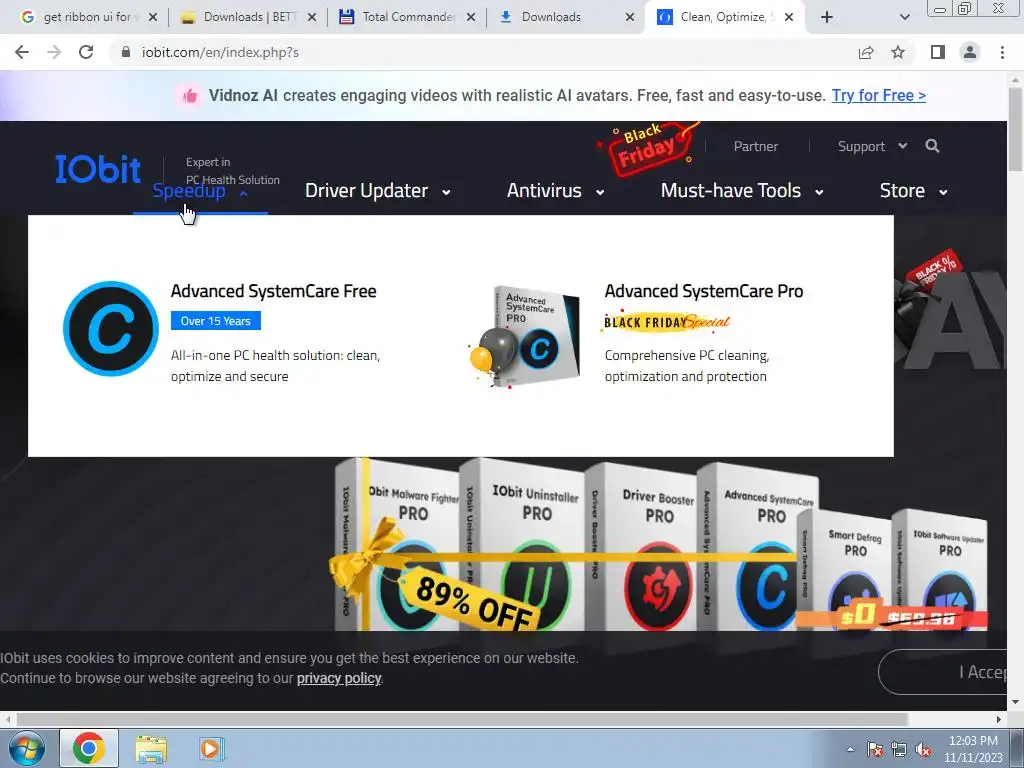Open Chrome profile avatar
Image resolution: width=1024 pixels, height=768 pixels.
point(970,52)
